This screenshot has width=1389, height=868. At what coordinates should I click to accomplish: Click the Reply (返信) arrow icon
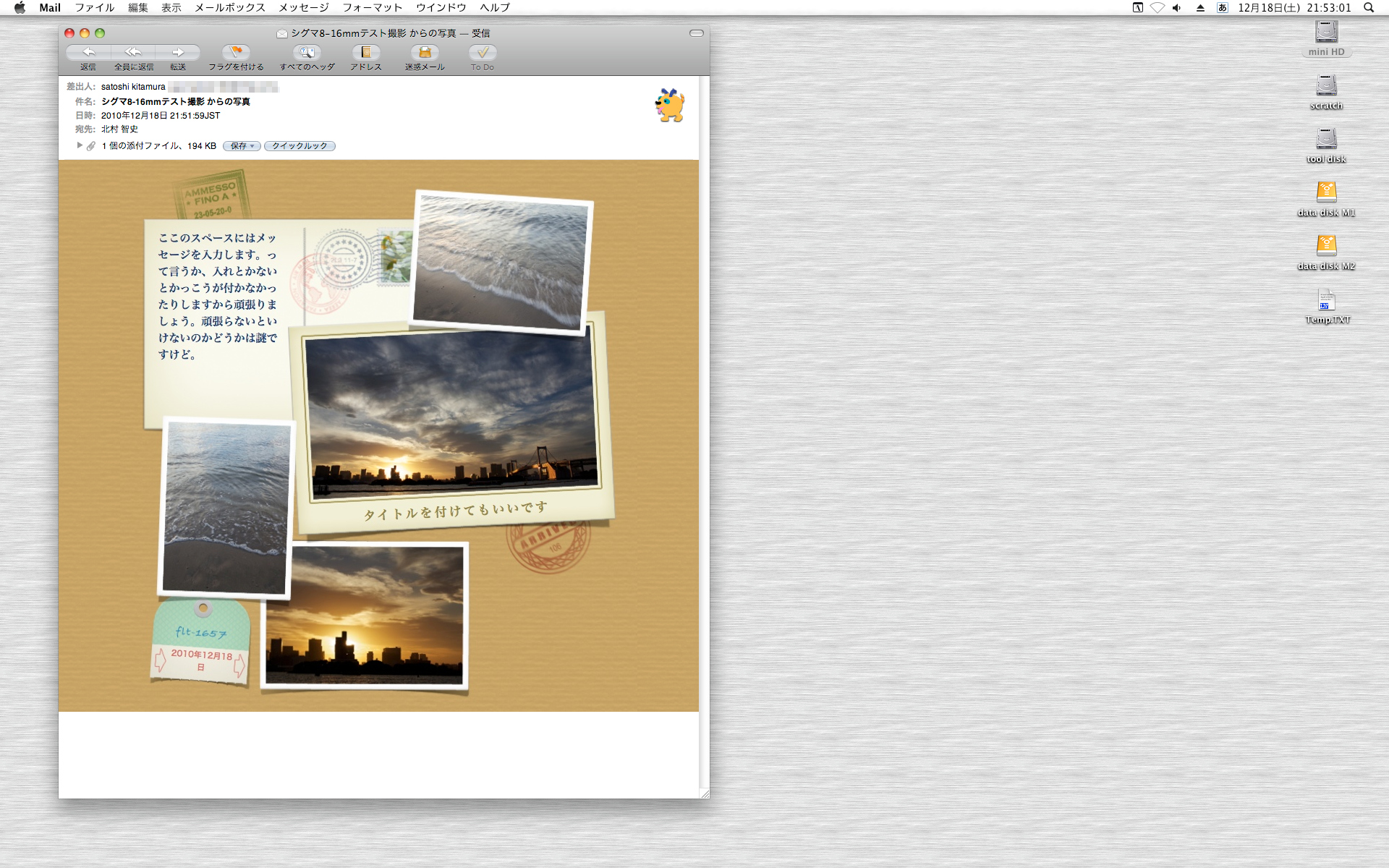(88, 52)
